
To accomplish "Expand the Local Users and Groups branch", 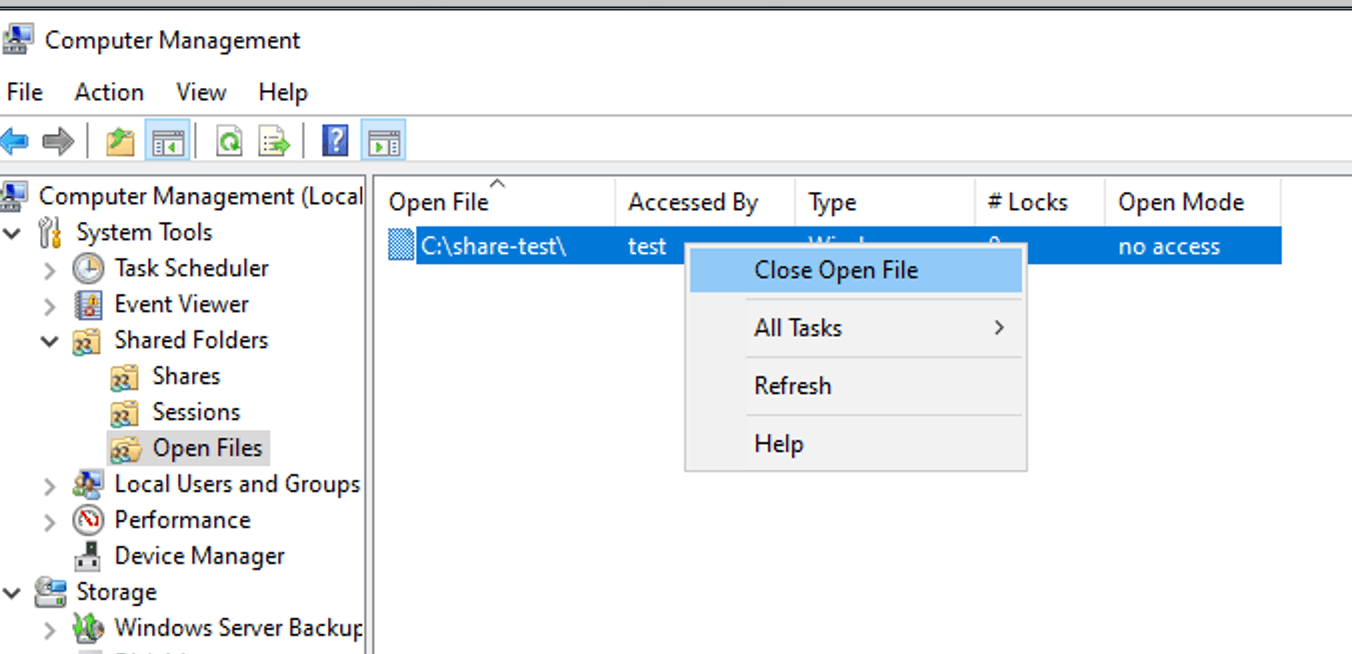I will pos(49,484).
